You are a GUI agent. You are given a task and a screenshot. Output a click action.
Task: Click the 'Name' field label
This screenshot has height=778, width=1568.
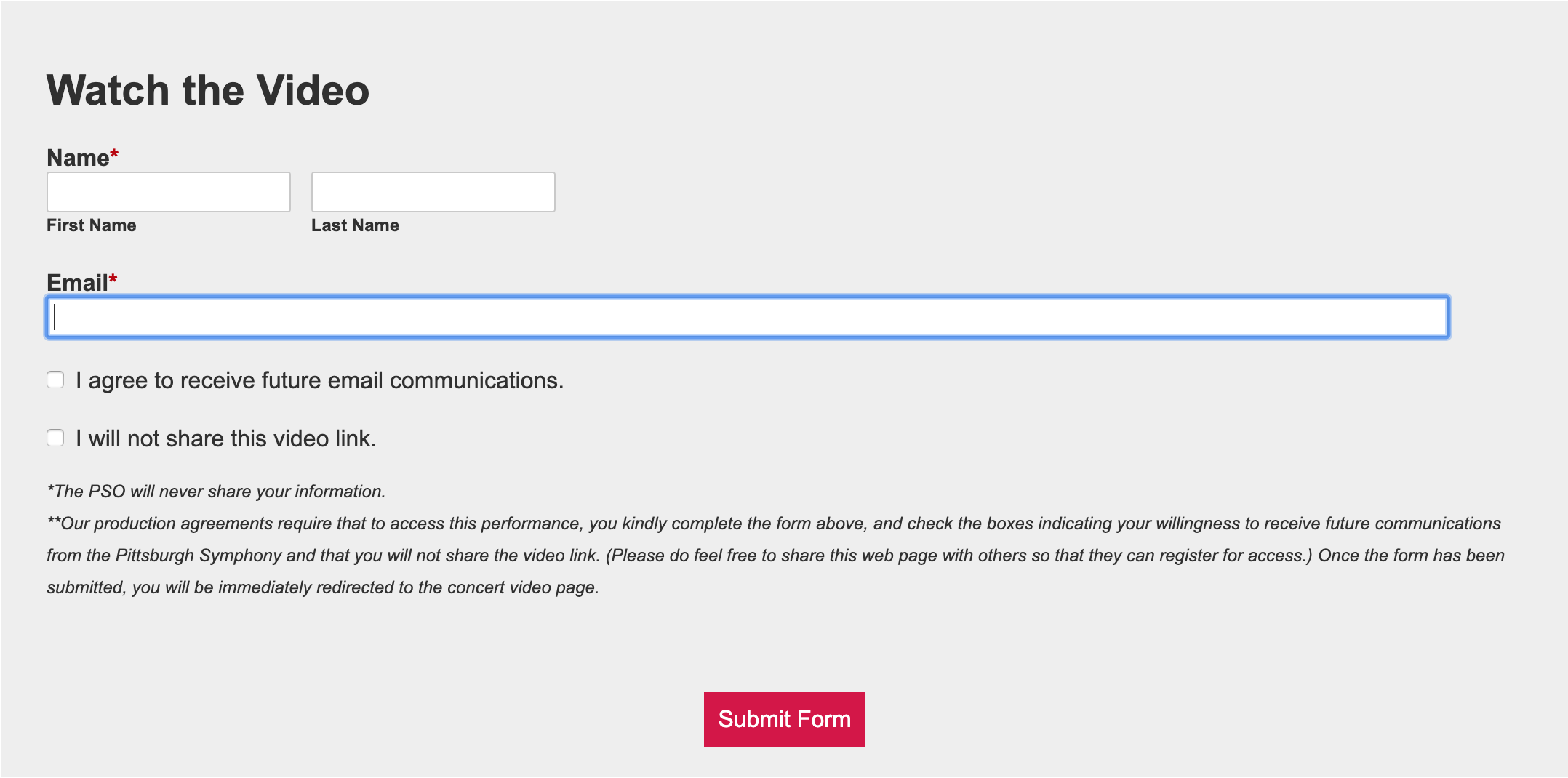[x=79, y=158]
